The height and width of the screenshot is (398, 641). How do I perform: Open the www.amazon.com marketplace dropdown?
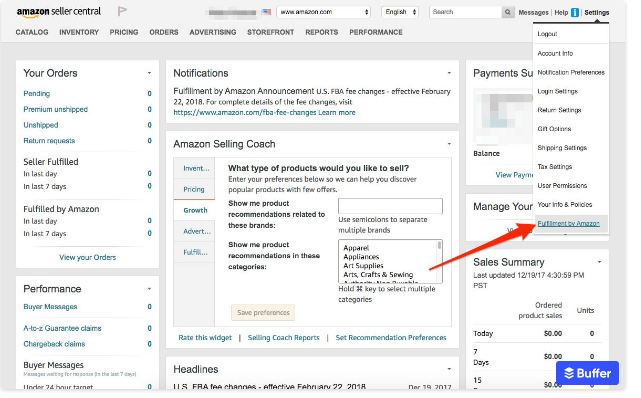click(x=323, y=12)
